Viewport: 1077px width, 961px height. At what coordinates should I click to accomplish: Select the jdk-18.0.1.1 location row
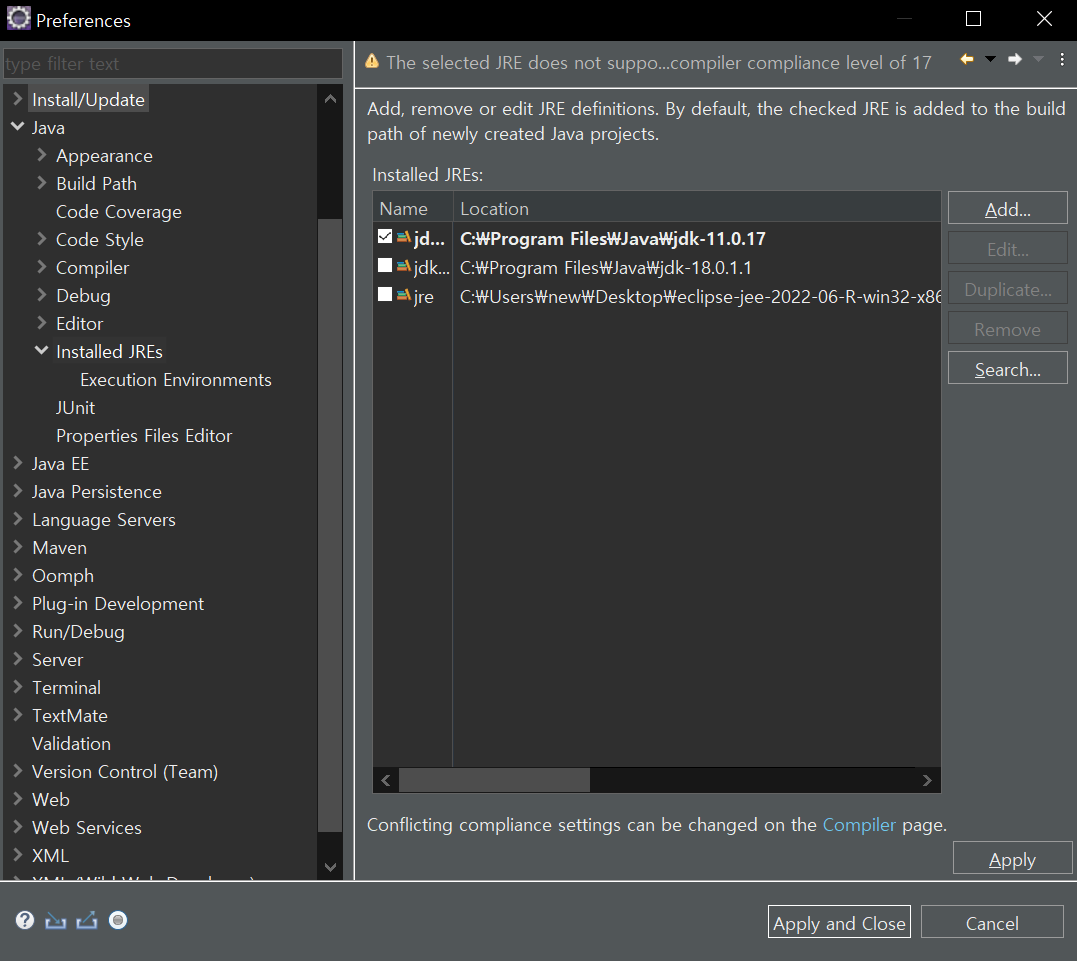pos(606,268)
